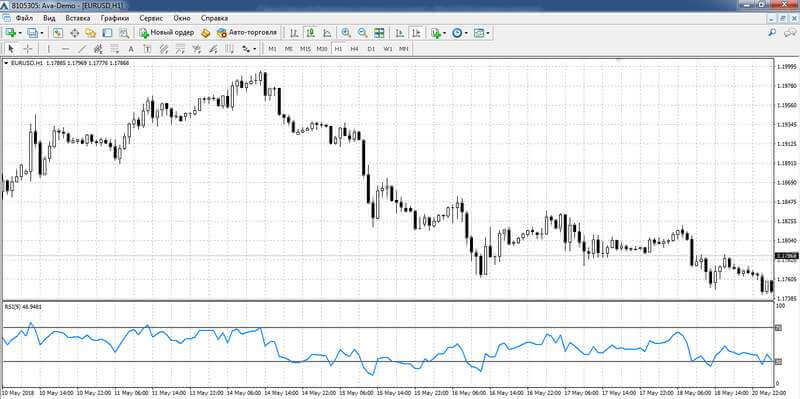Switch to bar chart display
The height and width of the screenshot is (399, 800).
point(294,33)
